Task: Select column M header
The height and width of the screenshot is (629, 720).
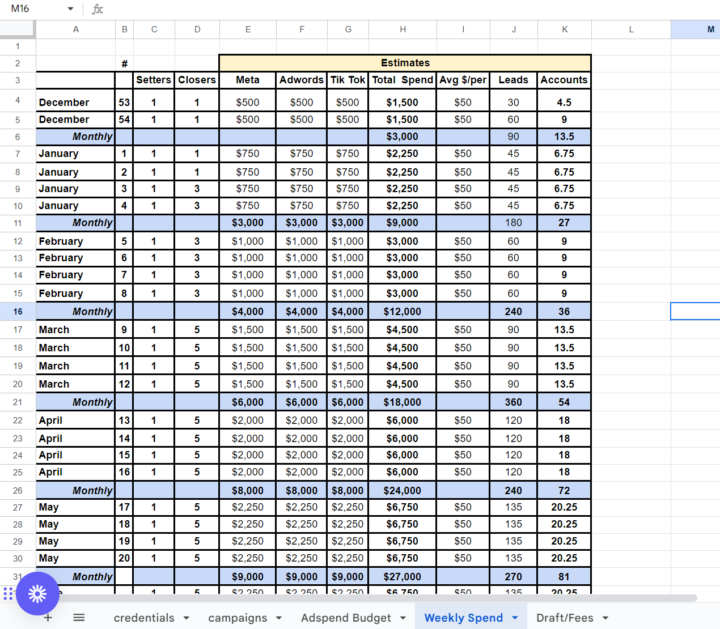Action: (696, 29)
